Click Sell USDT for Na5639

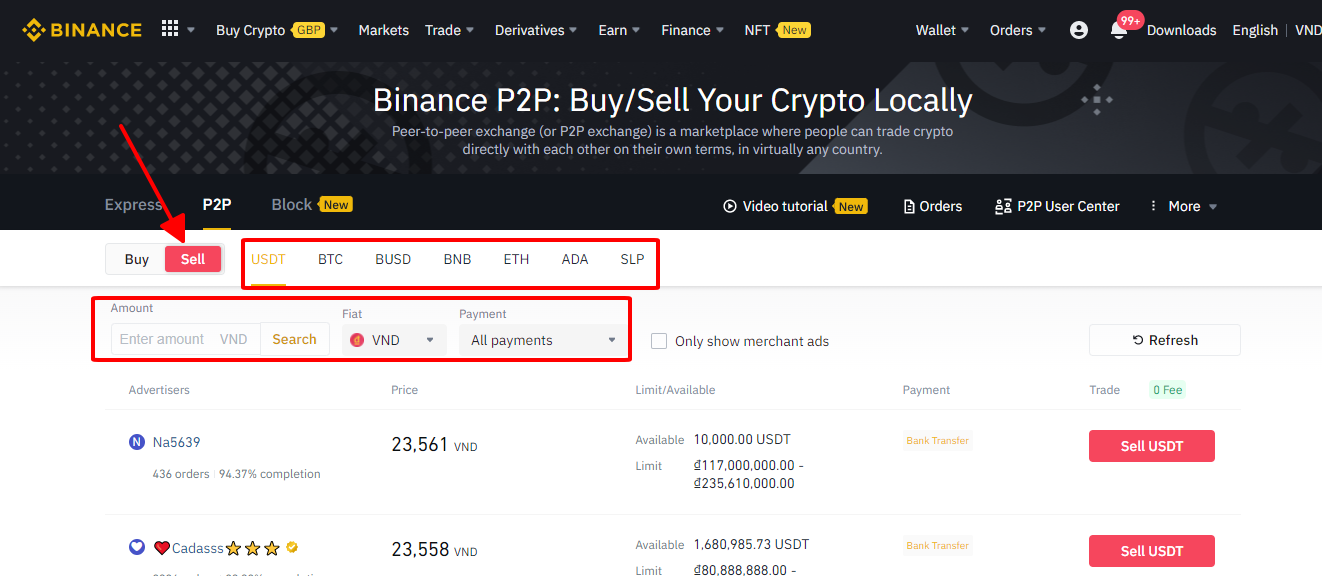click(x=1152, y=446)
